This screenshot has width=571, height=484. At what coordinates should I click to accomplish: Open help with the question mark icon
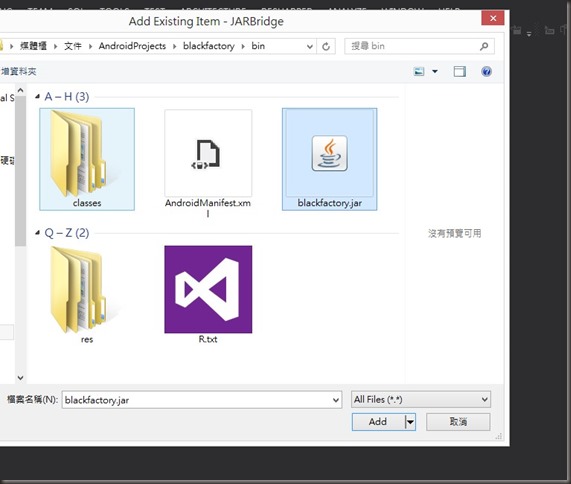pyautogui.click(x=487, y=71)
